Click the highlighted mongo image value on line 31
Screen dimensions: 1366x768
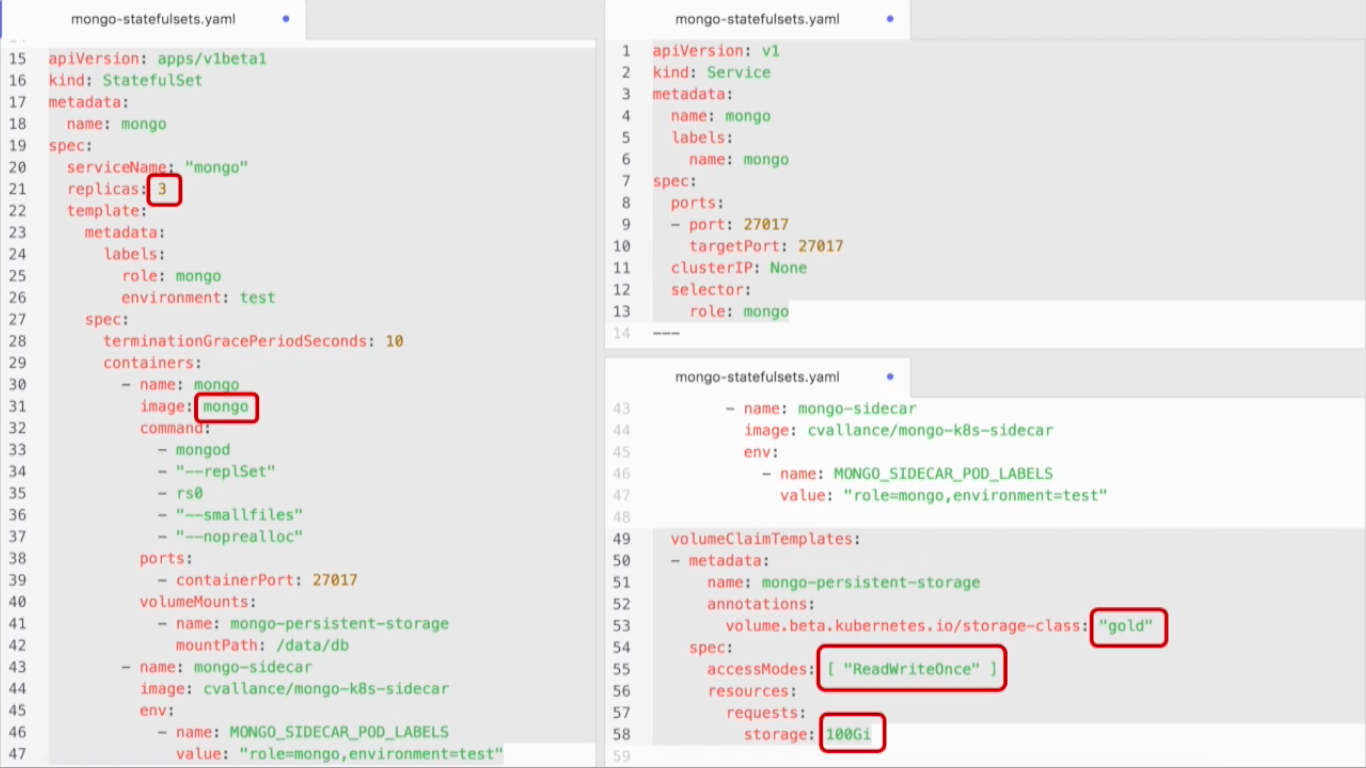tap(226, 407)
